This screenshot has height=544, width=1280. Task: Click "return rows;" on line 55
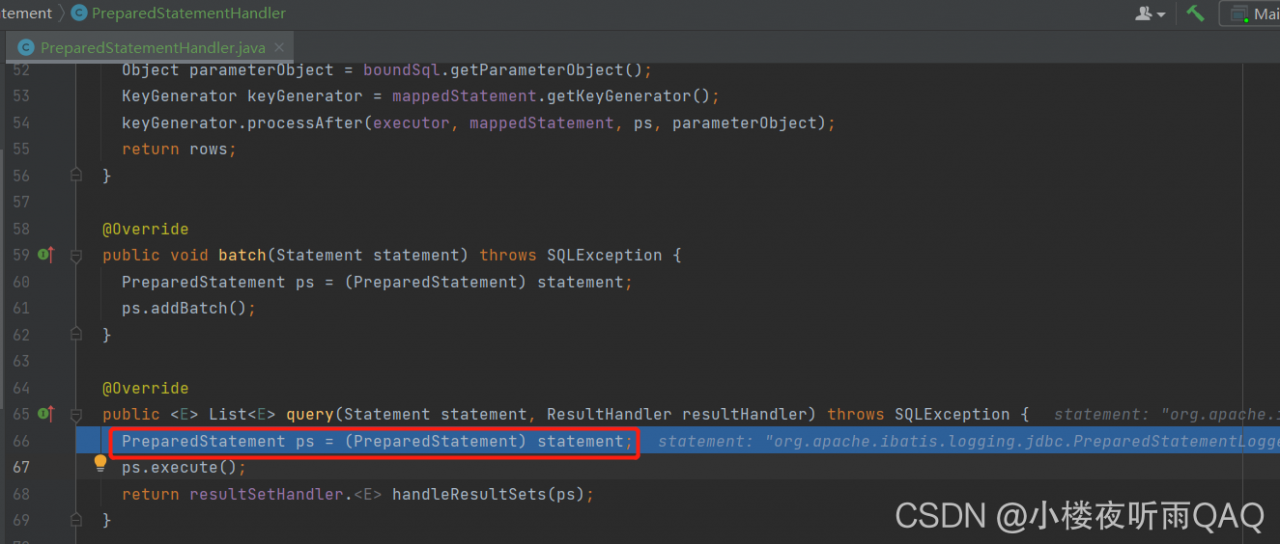[x=180, y=149]
